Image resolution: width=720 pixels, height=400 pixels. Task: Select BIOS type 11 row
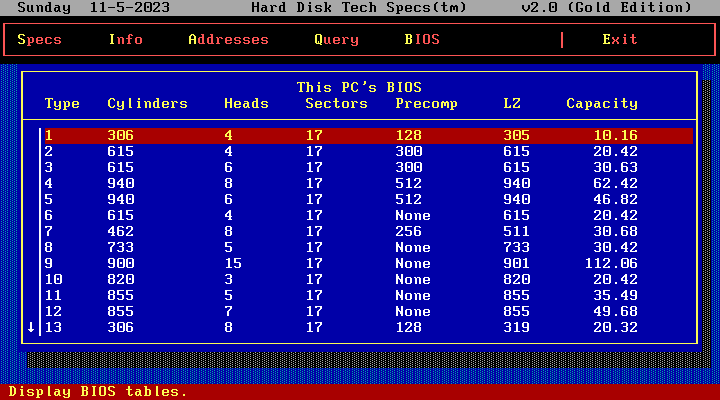click(369, 295)
